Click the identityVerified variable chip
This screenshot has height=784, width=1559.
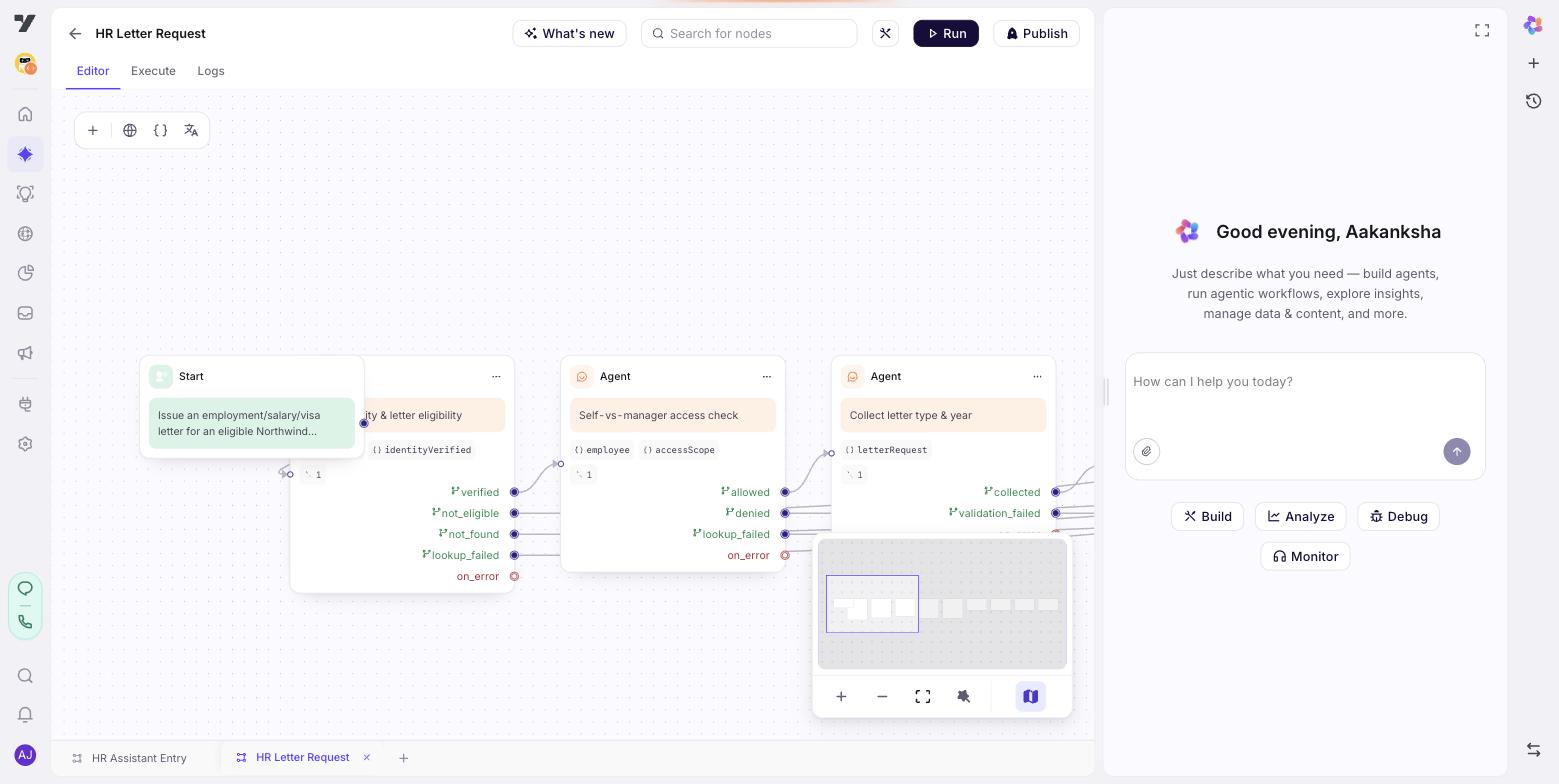click(x=421, y=450)
